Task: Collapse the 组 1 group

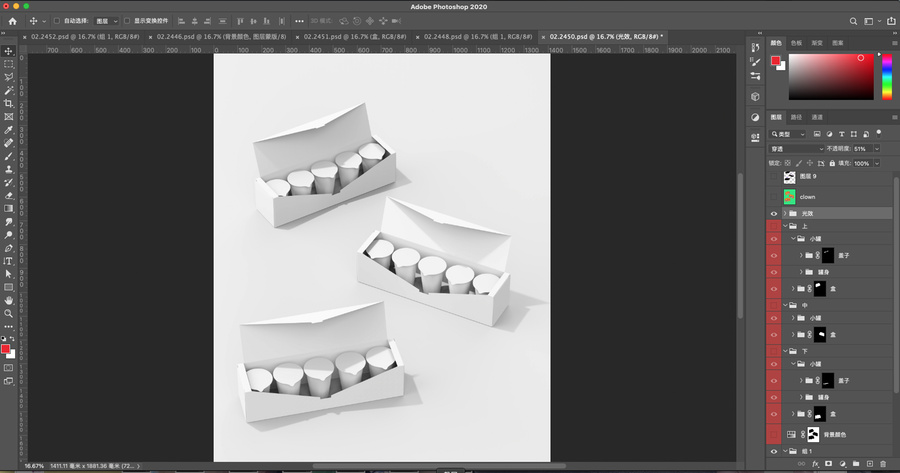Action: (785, 452)
